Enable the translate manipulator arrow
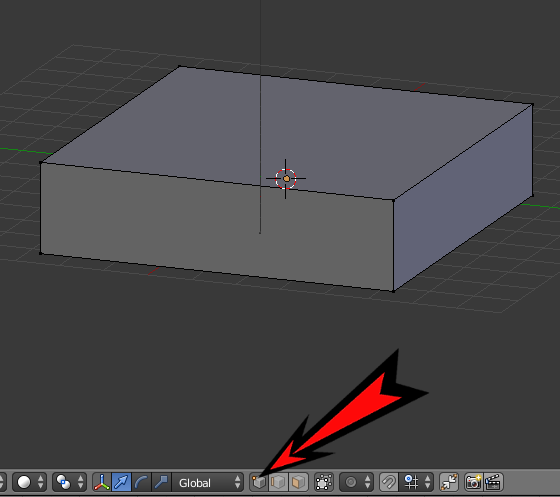This screenshot has height=497, width=560. [x=121, y=482]
